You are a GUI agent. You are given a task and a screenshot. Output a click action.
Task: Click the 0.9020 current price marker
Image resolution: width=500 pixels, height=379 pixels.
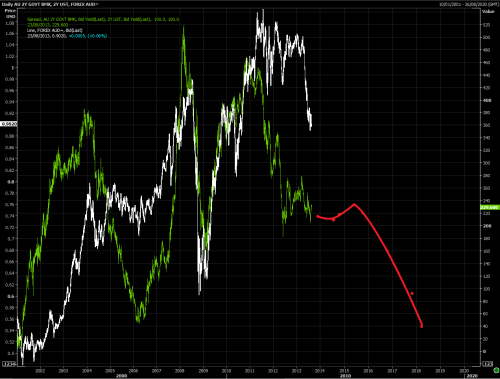click(9, 124)
